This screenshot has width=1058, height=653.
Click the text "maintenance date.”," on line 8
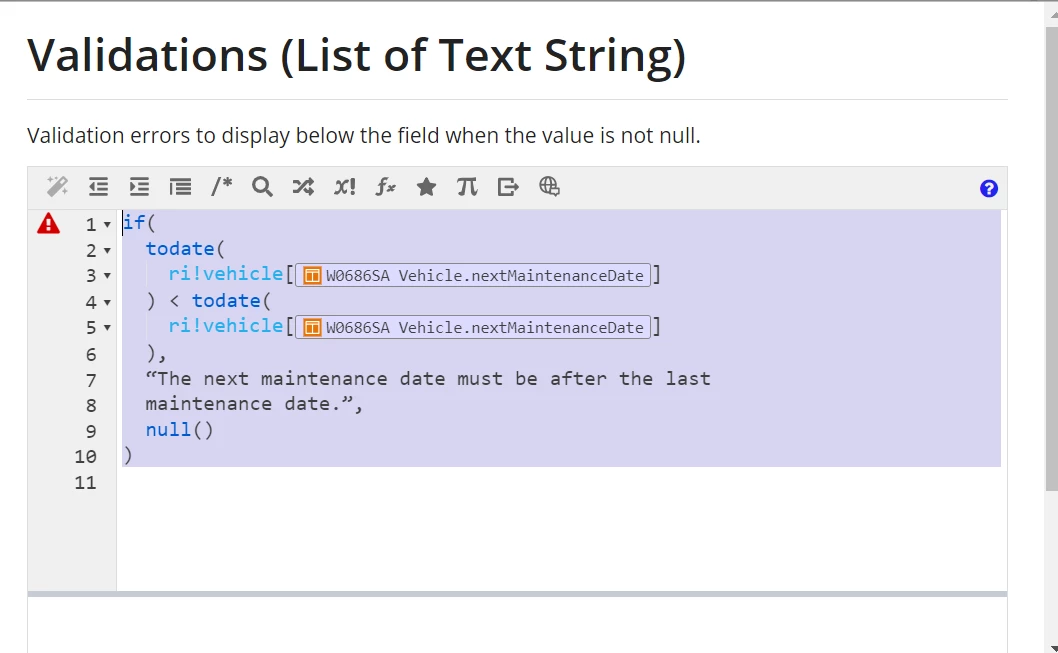254,404
